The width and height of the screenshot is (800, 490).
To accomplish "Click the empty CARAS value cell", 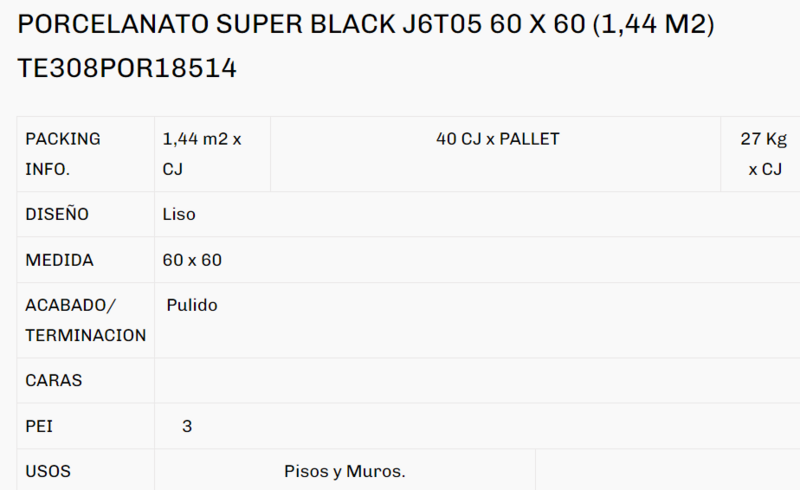I will (478, 380).
